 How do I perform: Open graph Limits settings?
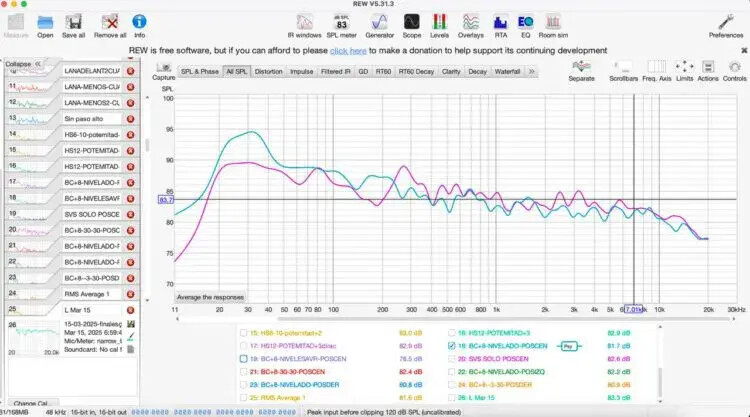click(x=684, y=71)
